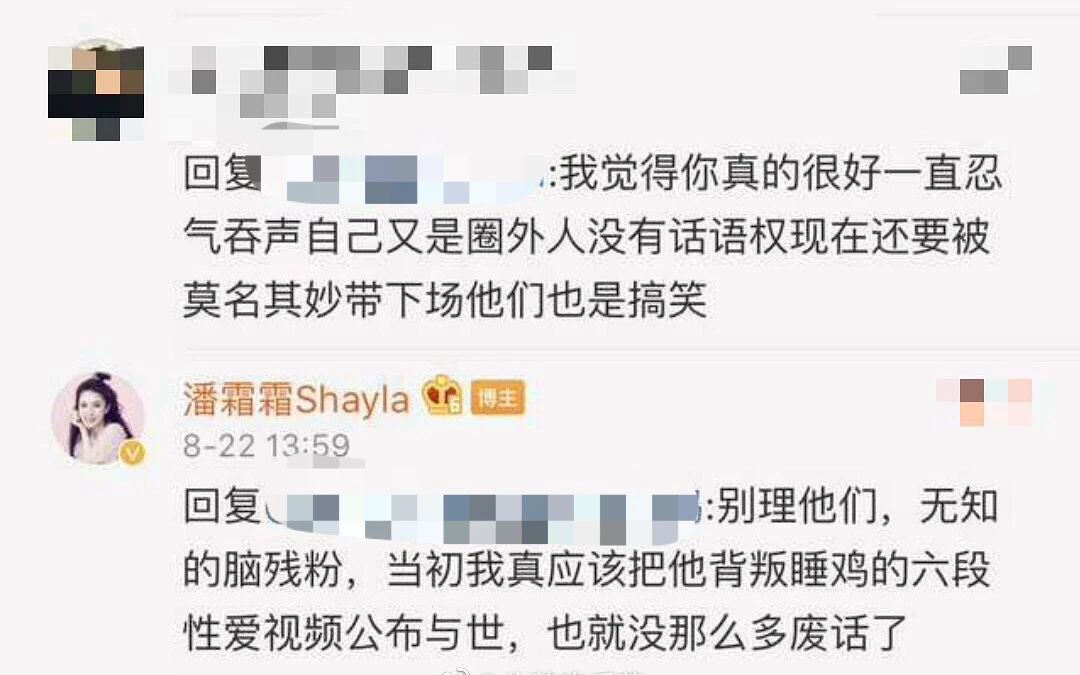The height and width of the screenshot is (675, 1080).
Task: Click the line 莫名其妙带下场他们也是搞笑
Action: pyautogui.click(x=445, y=300)
